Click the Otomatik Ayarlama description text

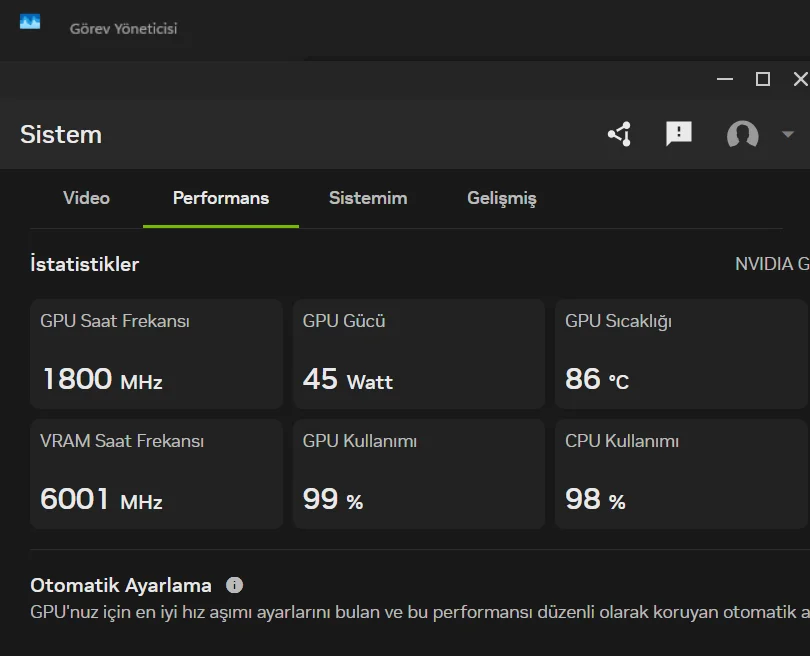click(420, 612)
